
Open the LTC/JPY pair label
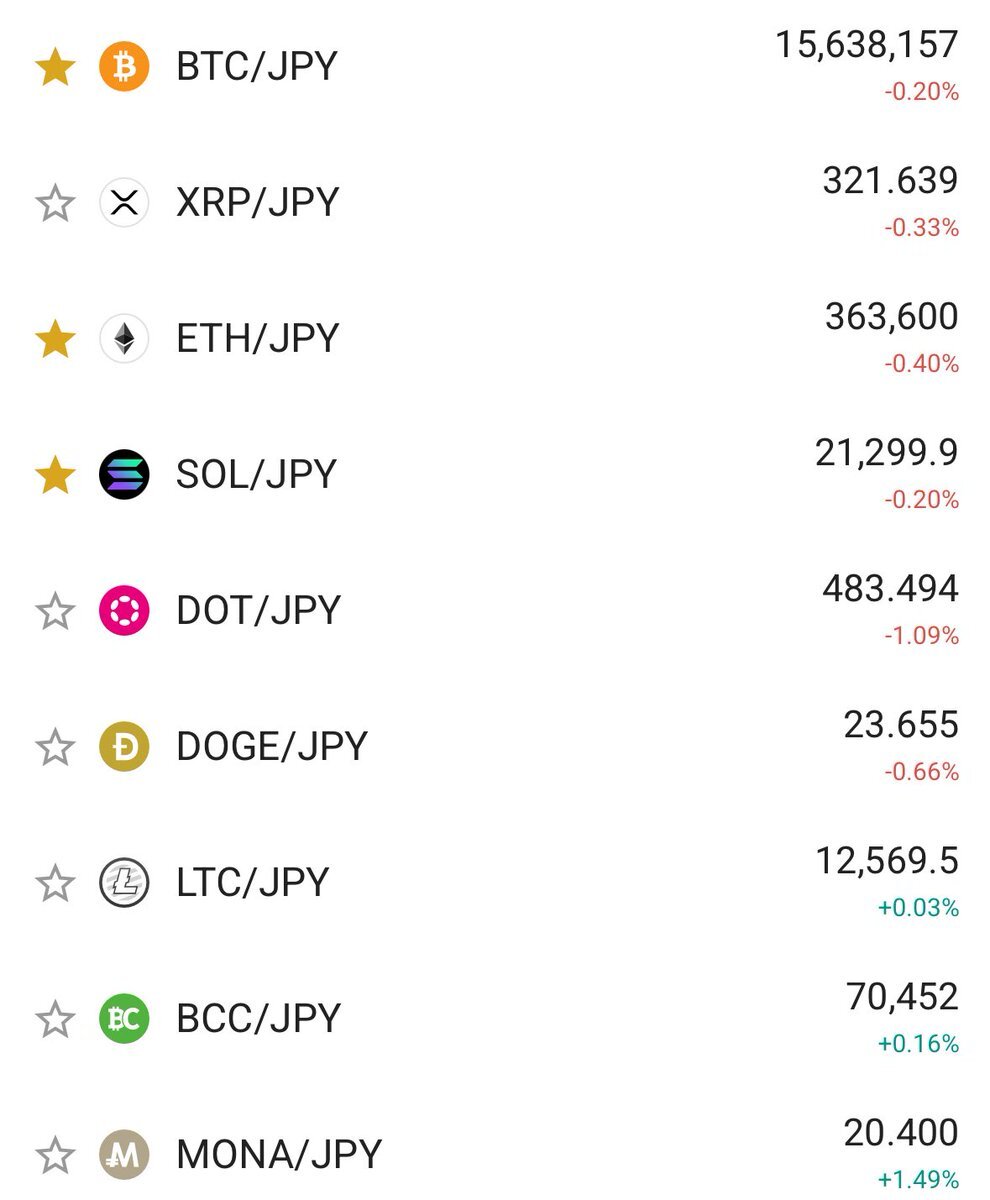coord(252,883)
